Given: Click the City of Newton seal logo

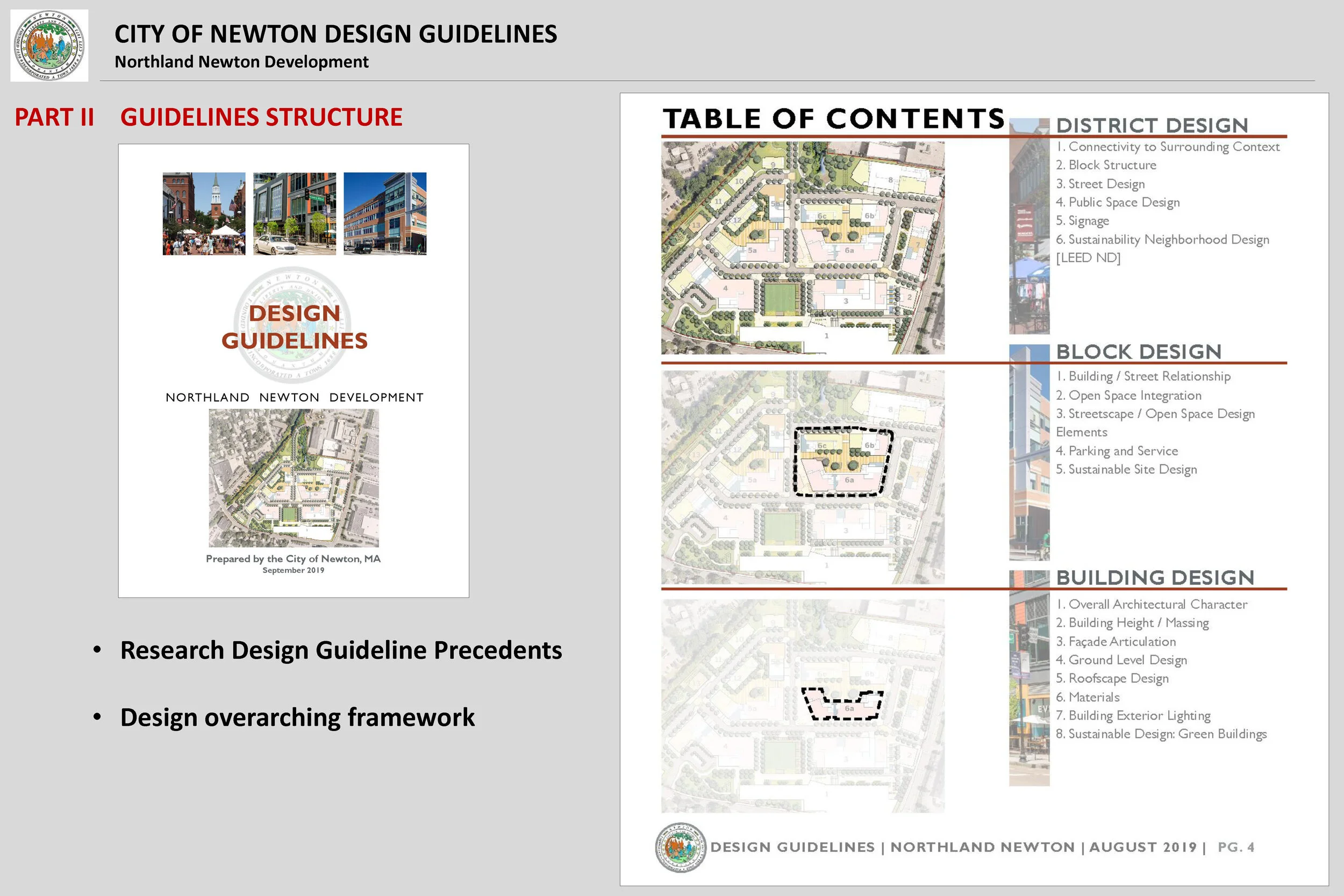Looking at the screenshot, I should [x=49, y=46].
